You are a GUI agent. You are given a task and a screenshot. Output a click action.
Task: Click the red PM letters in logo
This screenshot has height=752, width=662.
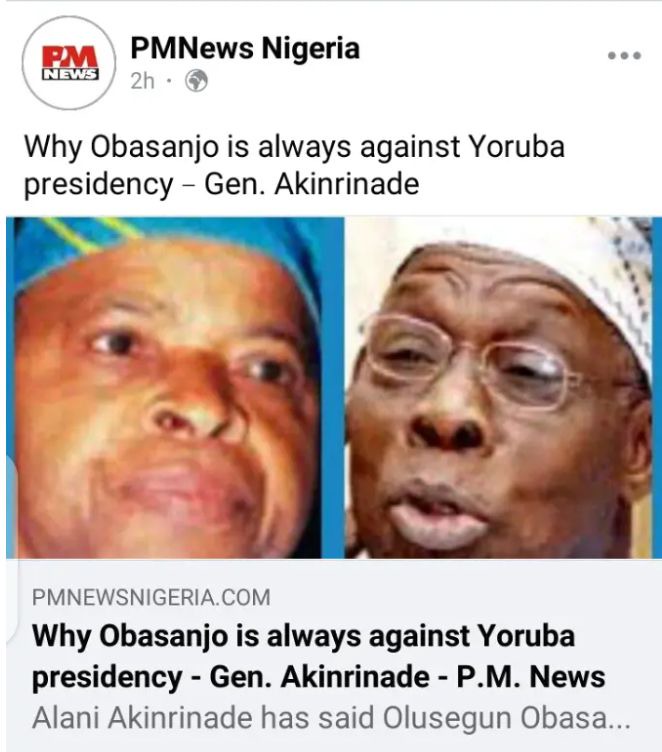[70, 57]
